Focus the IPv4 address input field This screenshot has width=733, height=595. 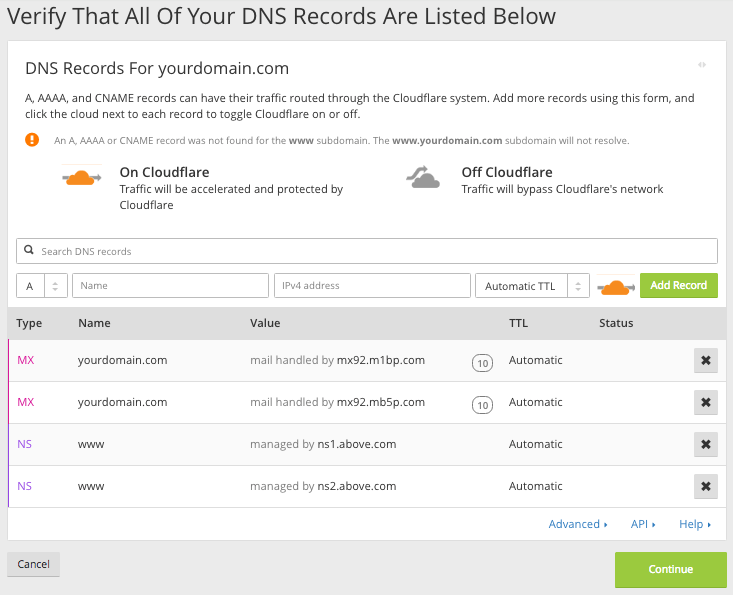coord(372,286)
